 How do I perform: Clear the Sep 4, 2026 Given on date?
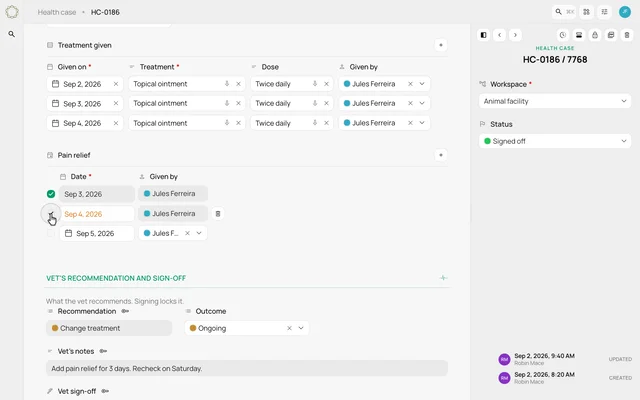point(116,123)
